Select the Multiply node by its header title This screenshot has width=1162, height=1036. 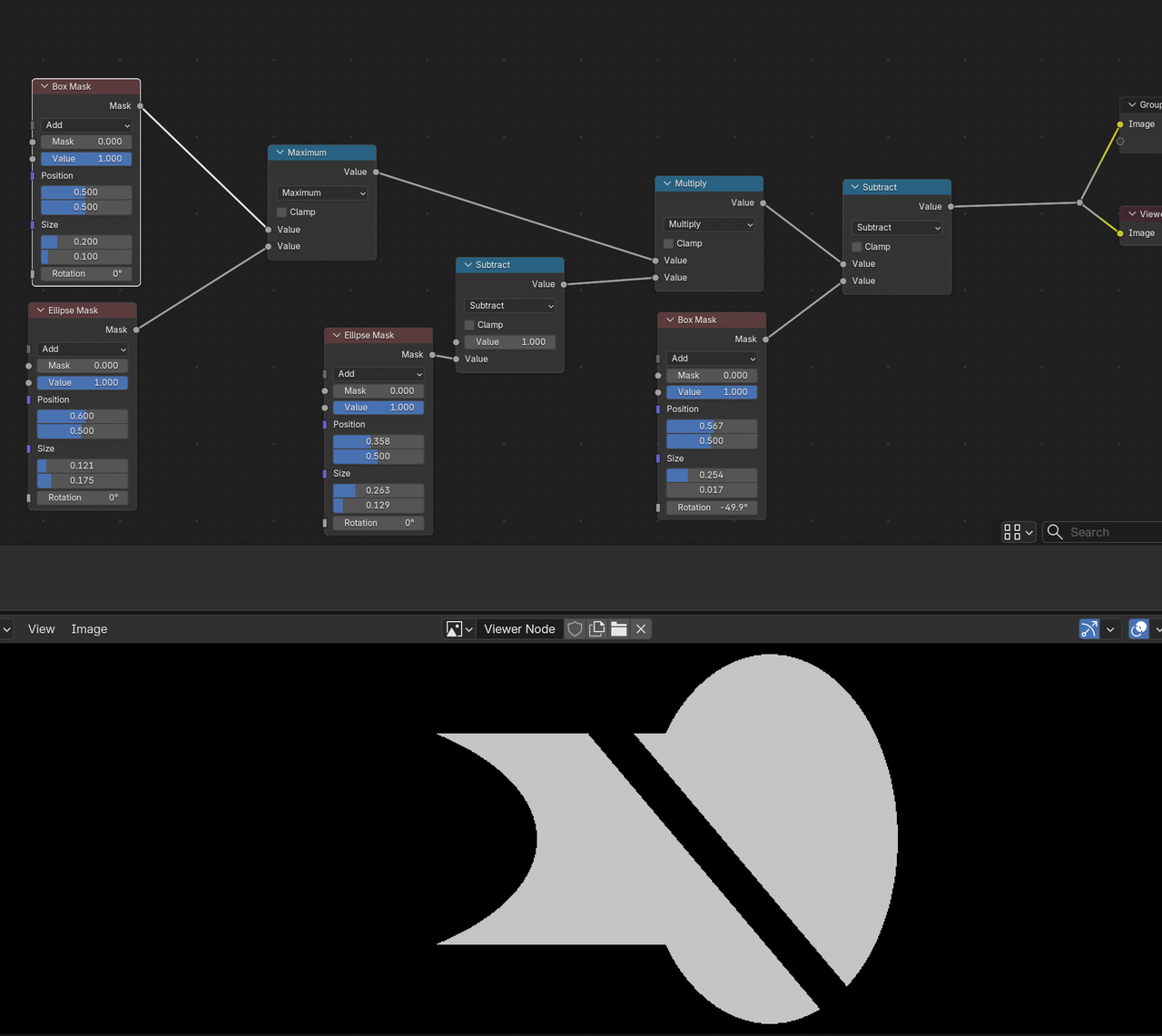coord(691,183)
